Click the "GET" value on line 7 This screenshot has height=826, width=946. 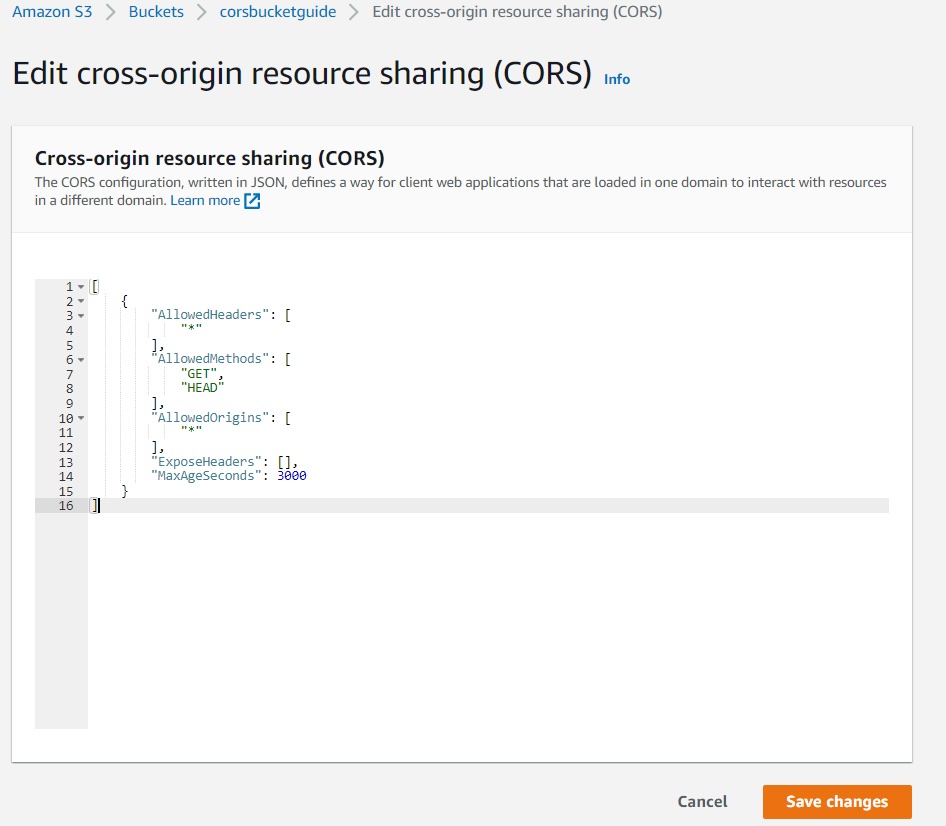(x=198, y=373)
